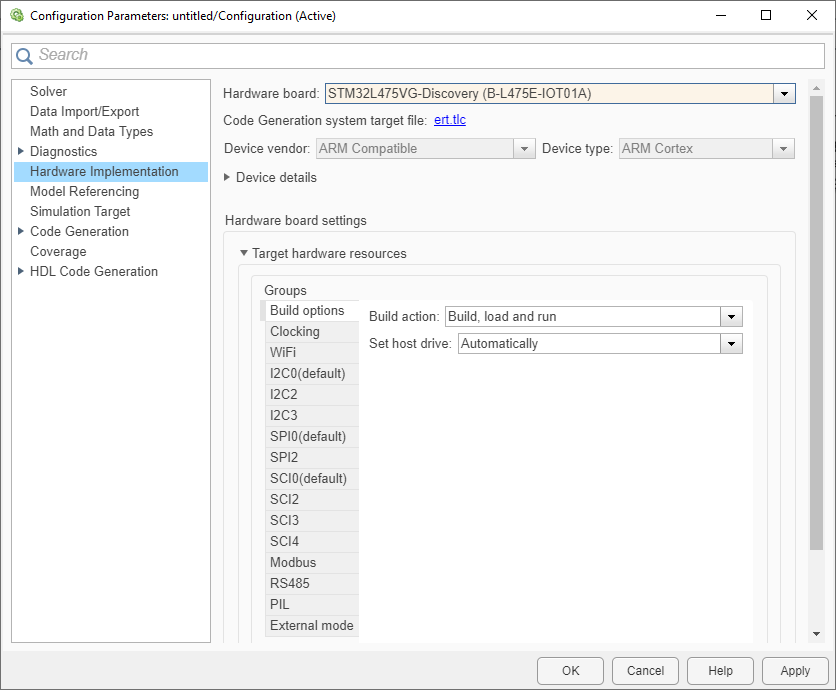
Task: Open the Modbus group settings
Action: coord(293,562)
